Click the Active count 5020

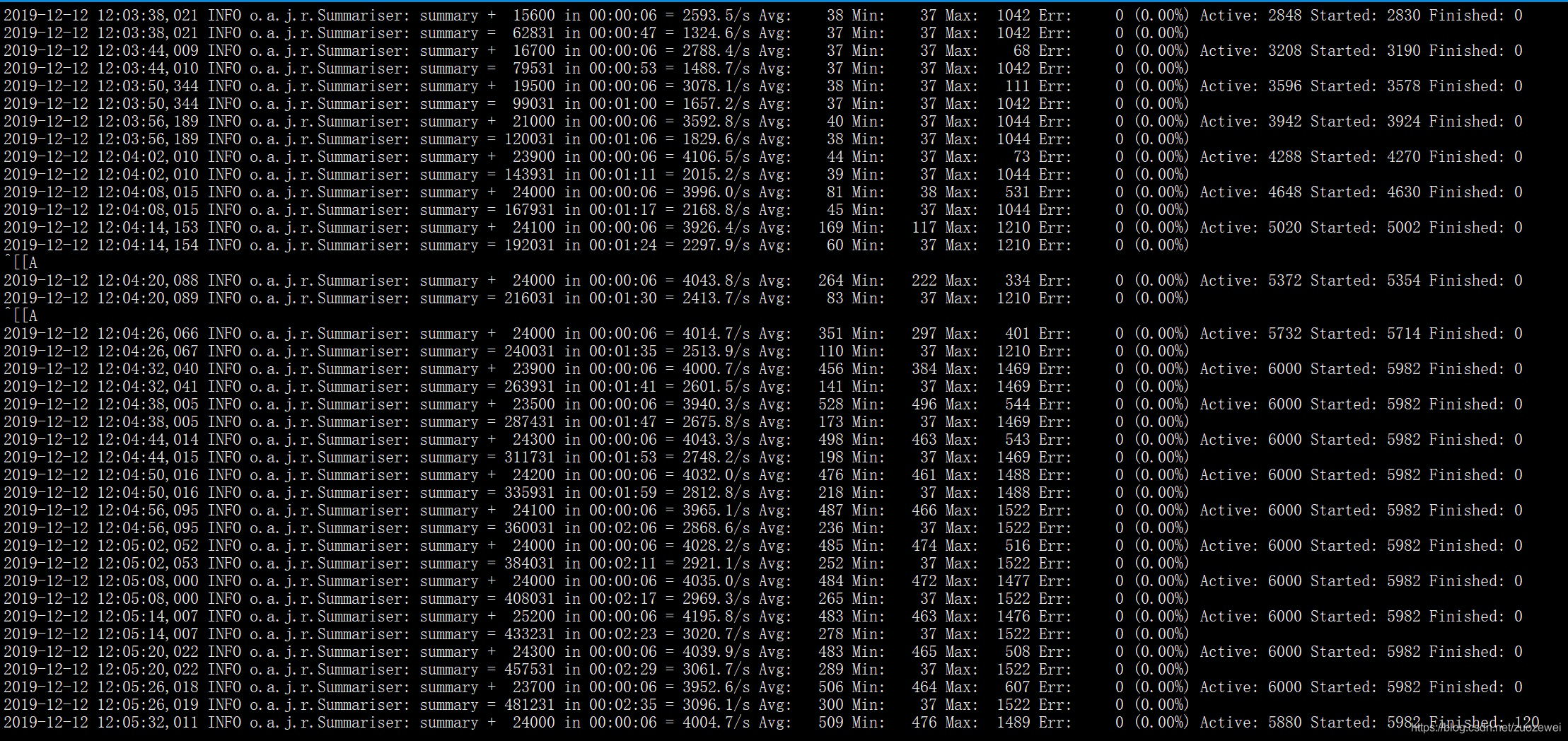[x=1284, y=228]
